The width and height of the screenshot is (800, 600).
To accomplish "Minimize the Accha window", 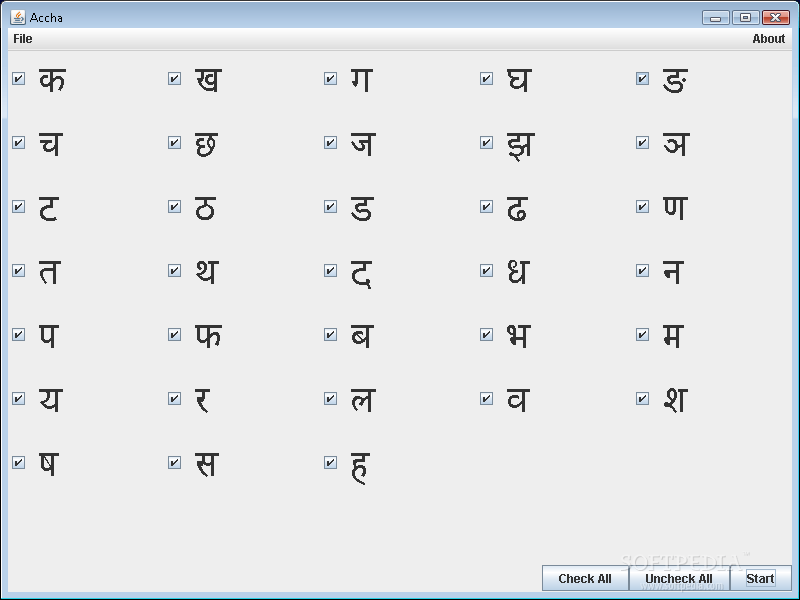I will (x=716, y=18).
